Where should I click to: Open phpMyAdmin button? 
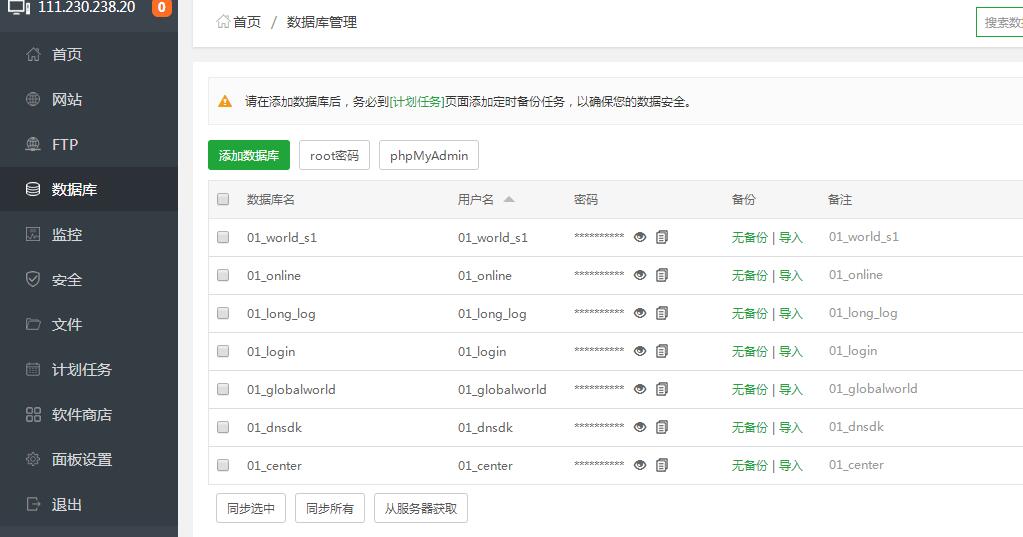(x=429, y=156)
